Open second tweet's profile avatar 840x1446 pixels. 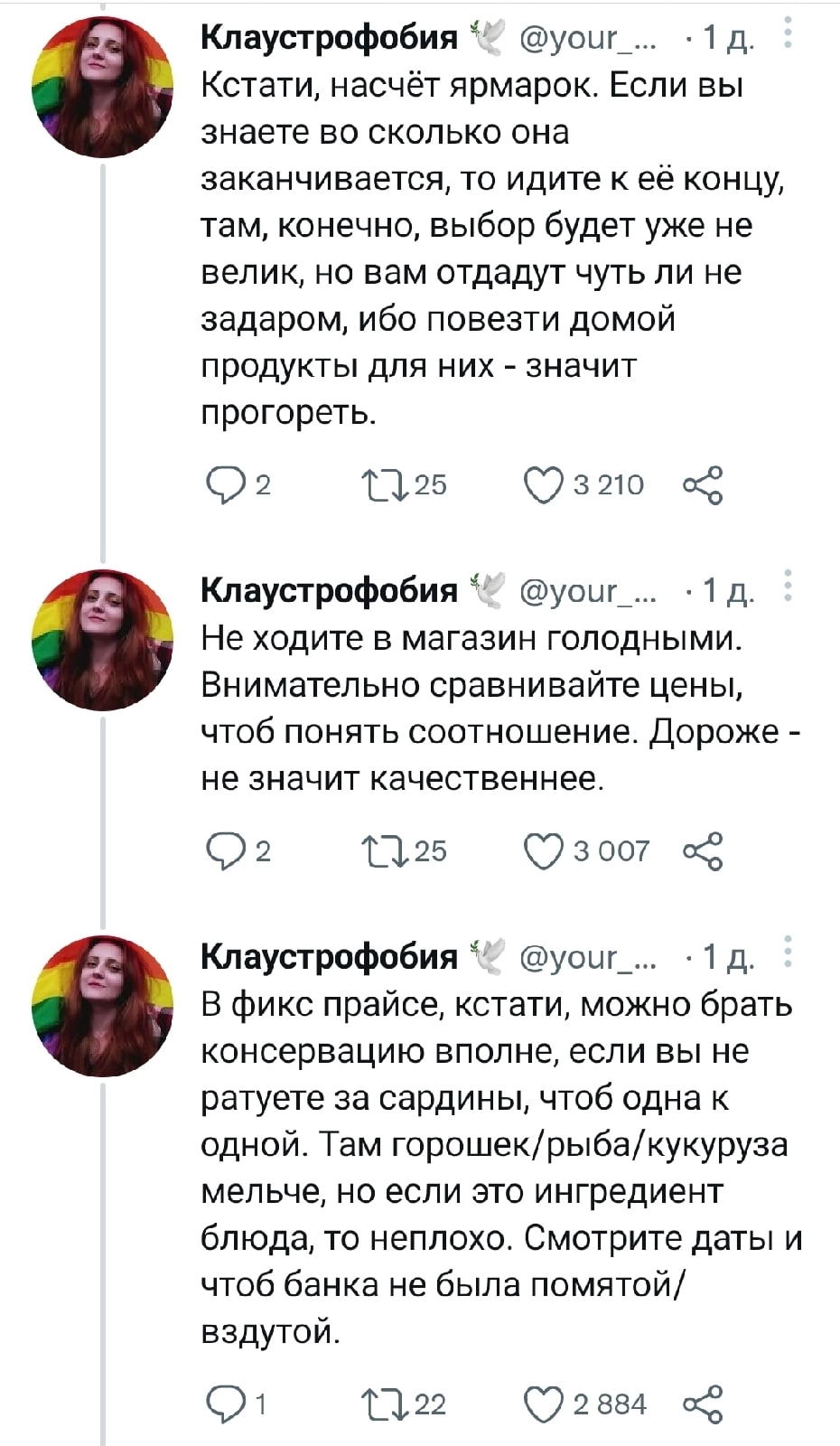[x=101, y=639]
